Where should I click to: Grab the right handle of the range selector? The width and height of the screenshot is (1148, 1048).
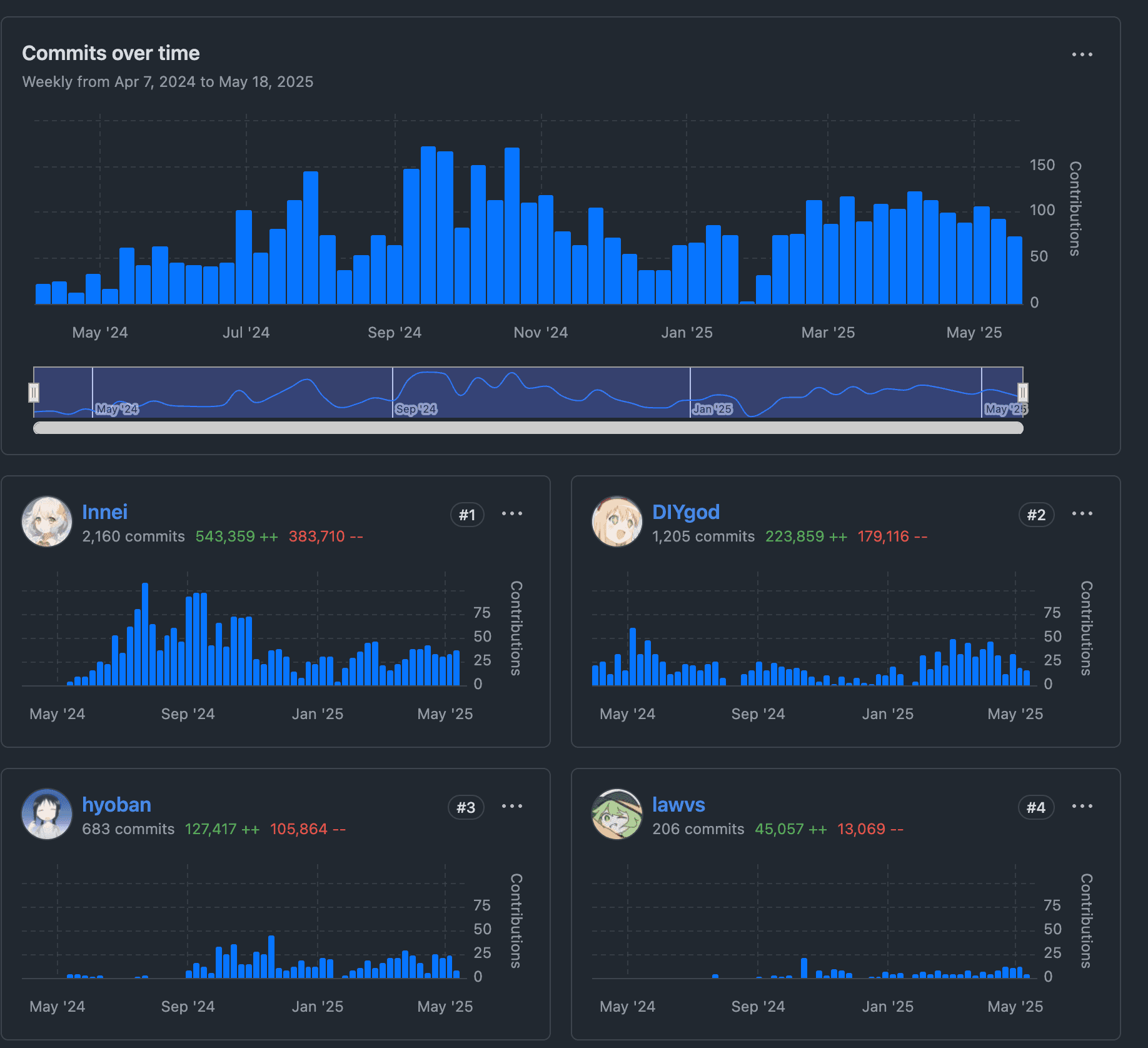1022,392
